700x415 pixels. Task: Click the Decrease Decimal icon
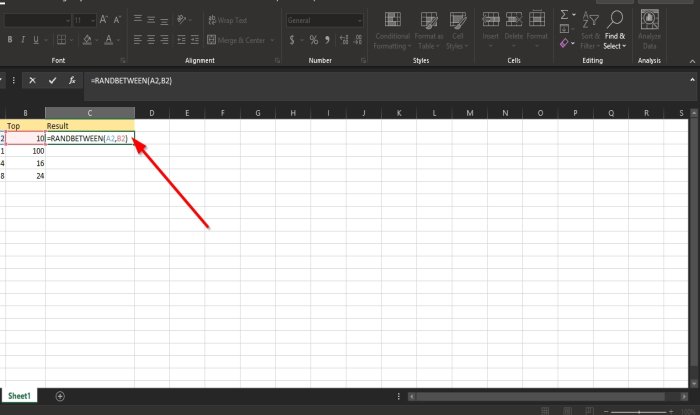[358, 40]
